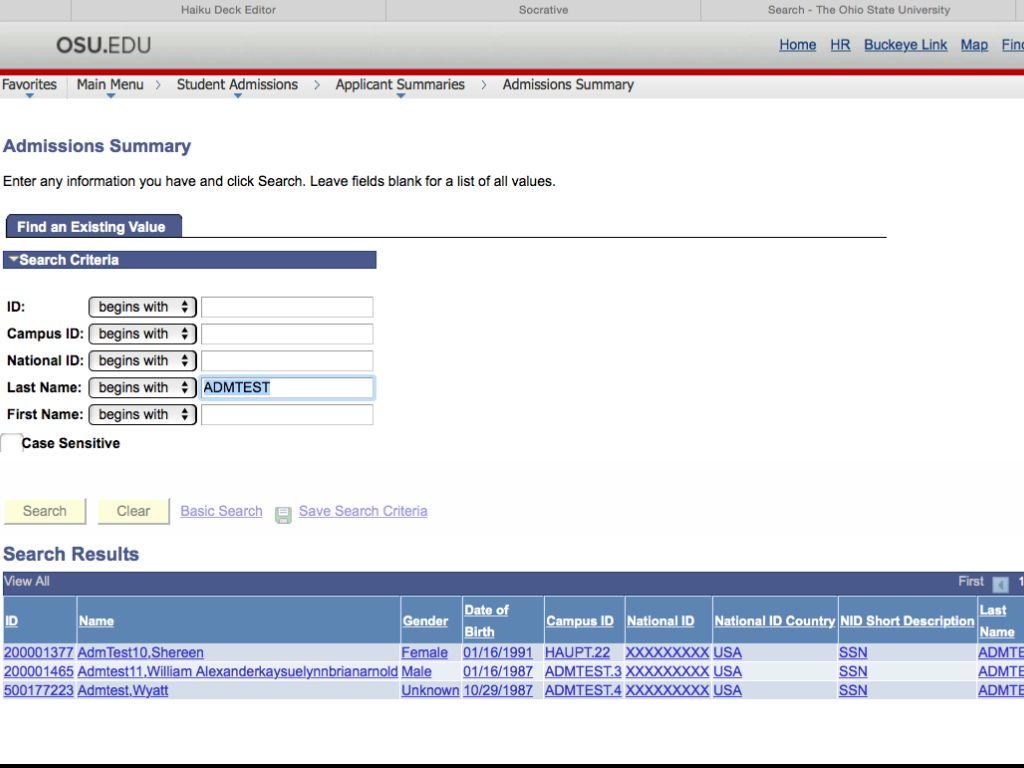Open the Campus ID operator dropdown
Viewport: 1024px width, 768px height.
point(142,334)
